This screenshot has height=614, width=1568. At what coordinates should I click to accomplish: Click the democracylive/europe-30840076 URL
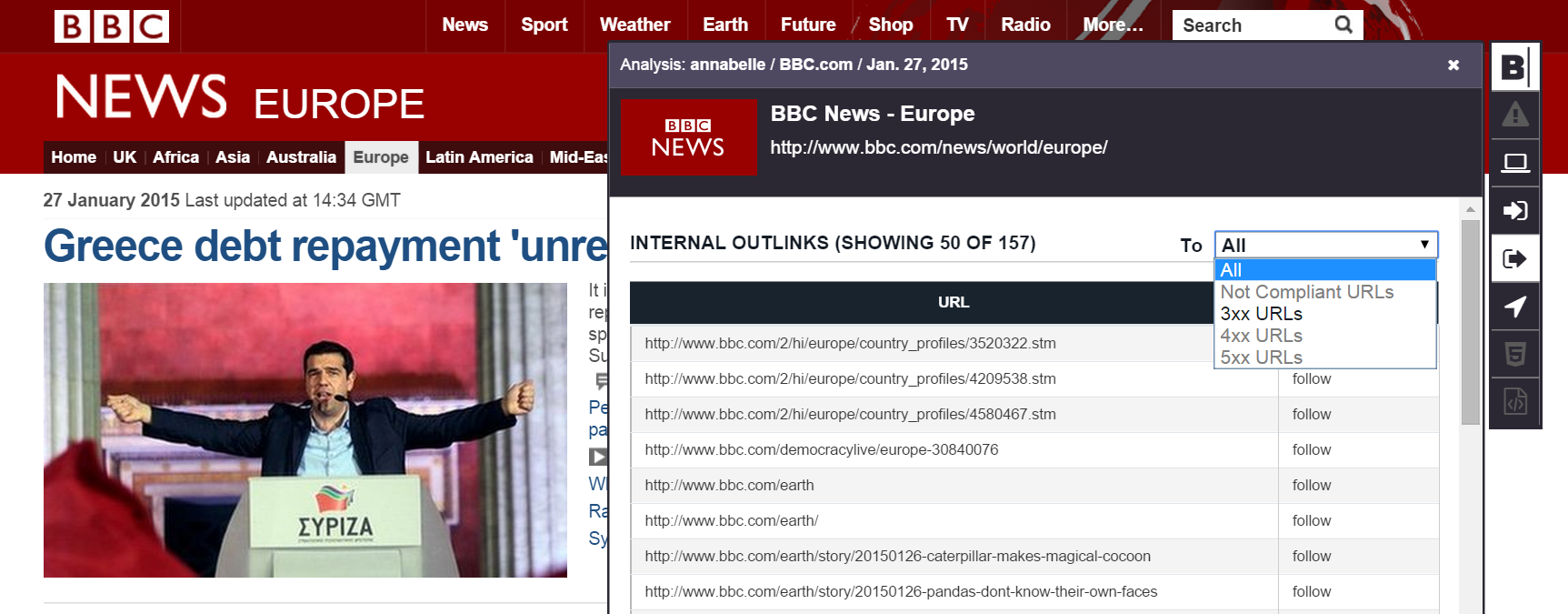pyautogui.click(x=822, y=449)
